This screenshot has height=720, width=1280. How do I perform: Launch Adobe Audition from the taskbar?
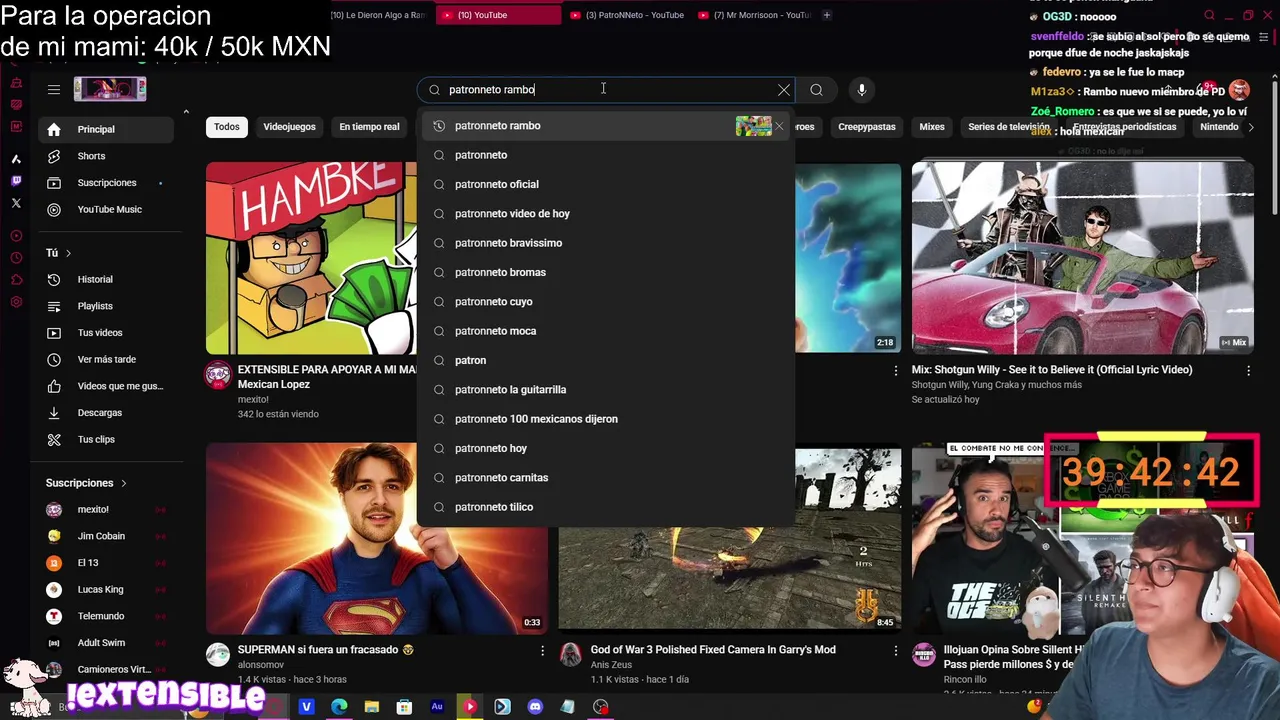437,707
